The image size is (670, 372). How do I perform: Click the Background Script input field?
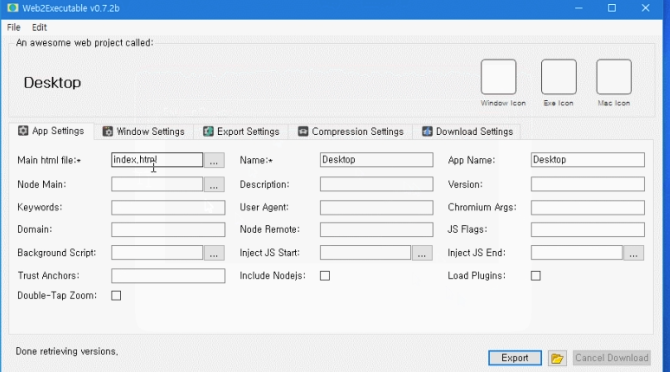[x=157, y=252]
